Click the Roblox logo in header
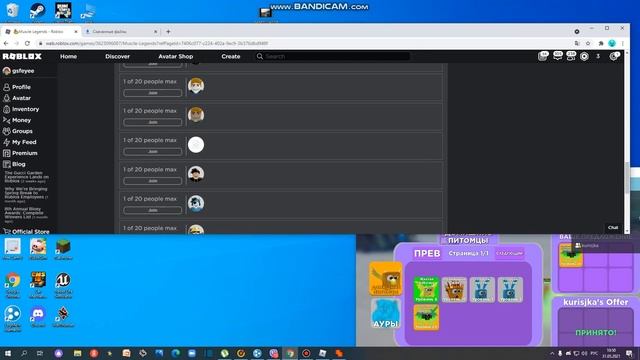Screen dimensions: 640x360 tap(22, 56)
